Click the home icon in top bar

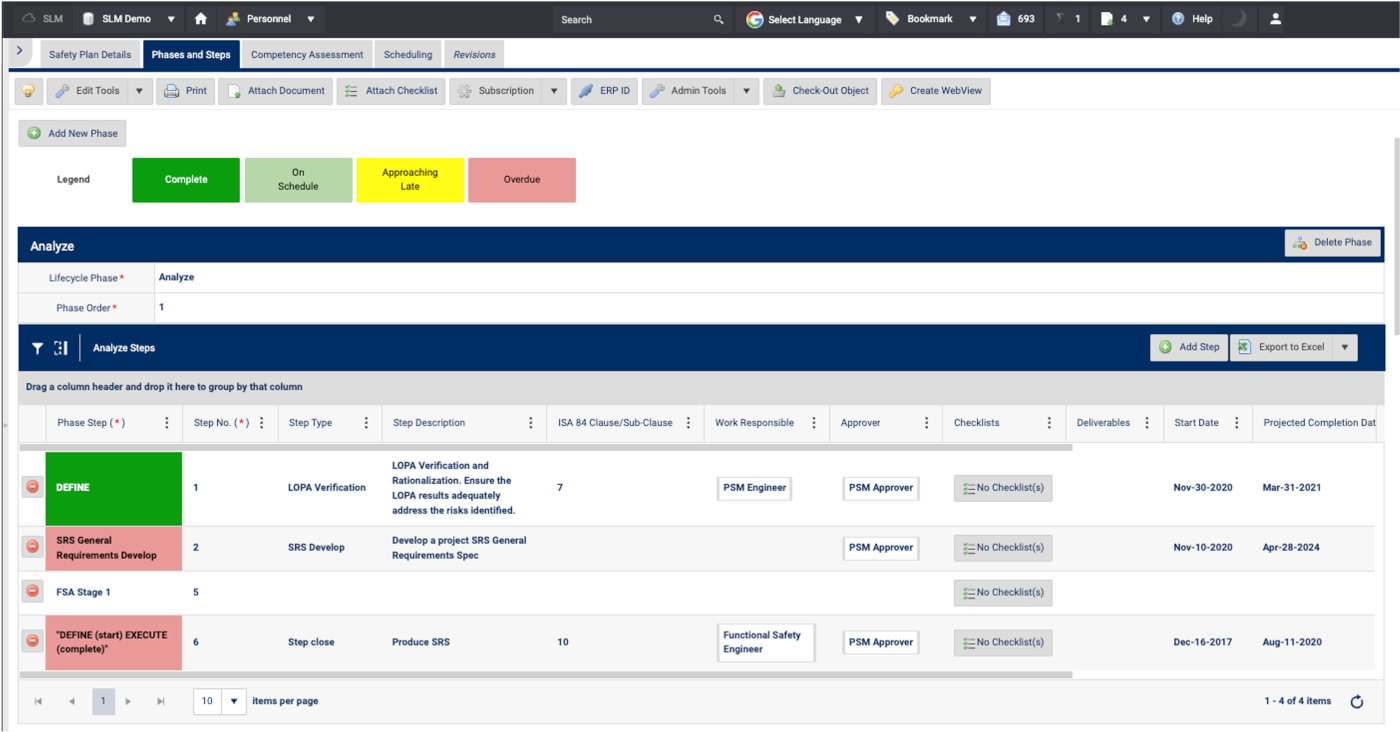point(201,19)
